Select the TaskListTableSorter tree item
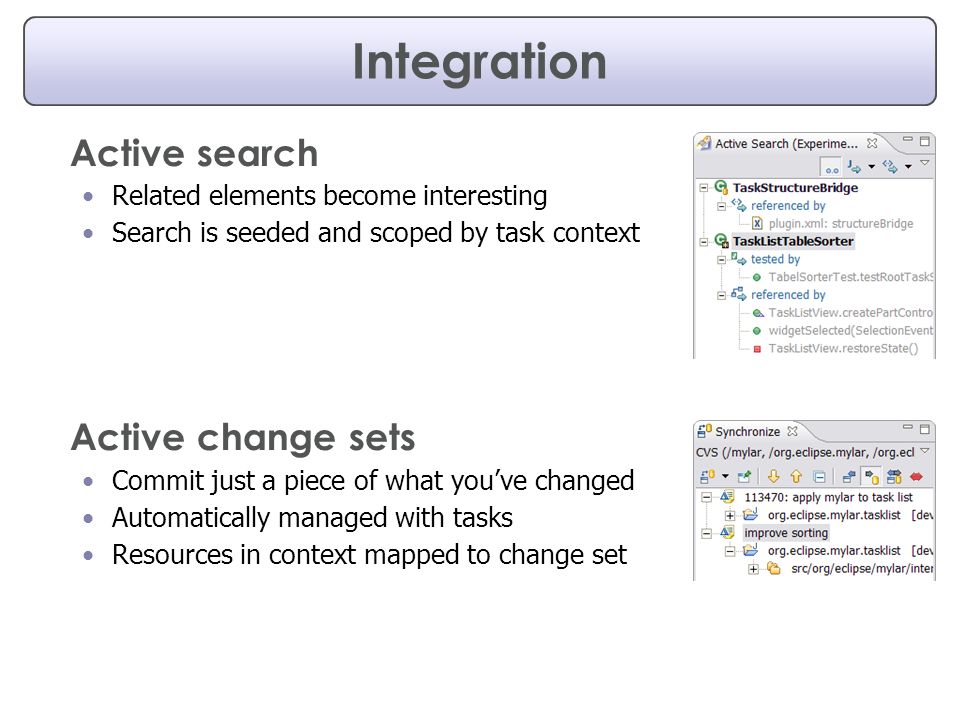The width and height of the screenshot is (960, 720). (x=793, y=241)
